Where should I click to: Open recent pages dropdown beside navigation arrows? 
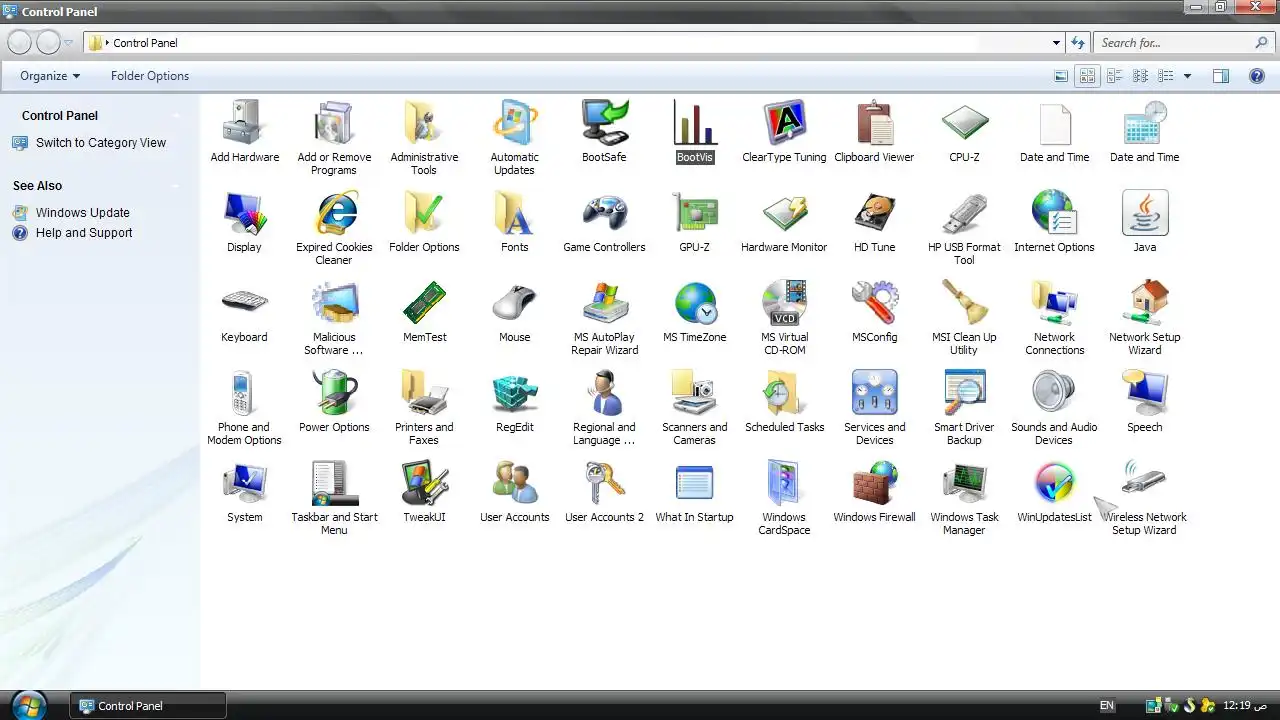pos(69,43)
